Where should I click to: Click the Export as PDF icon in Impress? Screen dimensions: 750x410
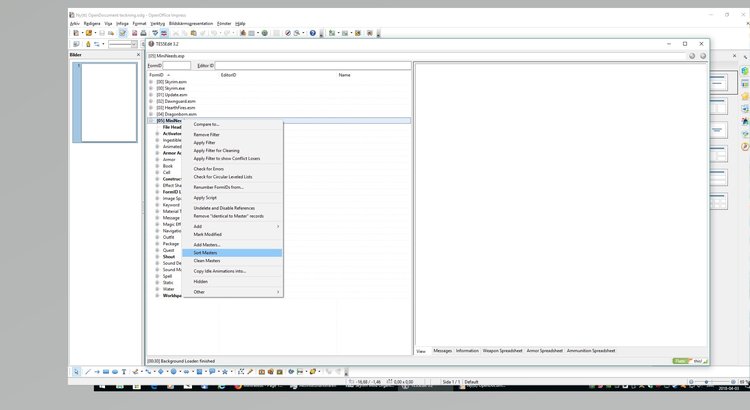pos(134,33)
